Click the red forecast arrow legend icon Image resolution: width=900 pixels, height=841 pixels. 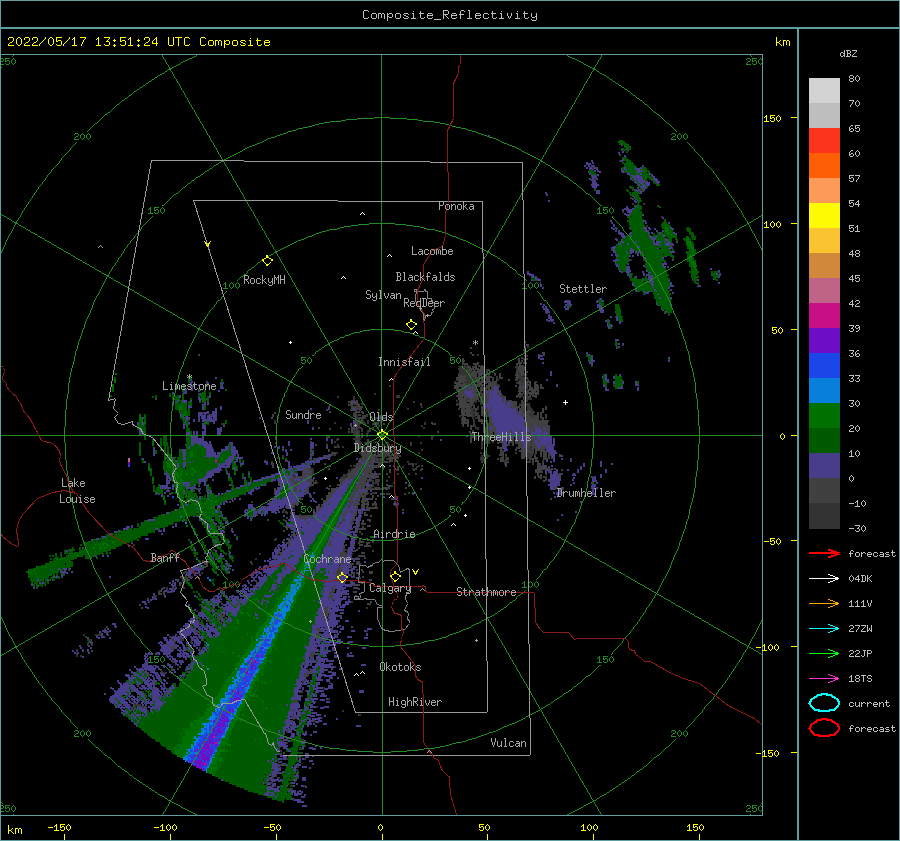coord(824,553)
